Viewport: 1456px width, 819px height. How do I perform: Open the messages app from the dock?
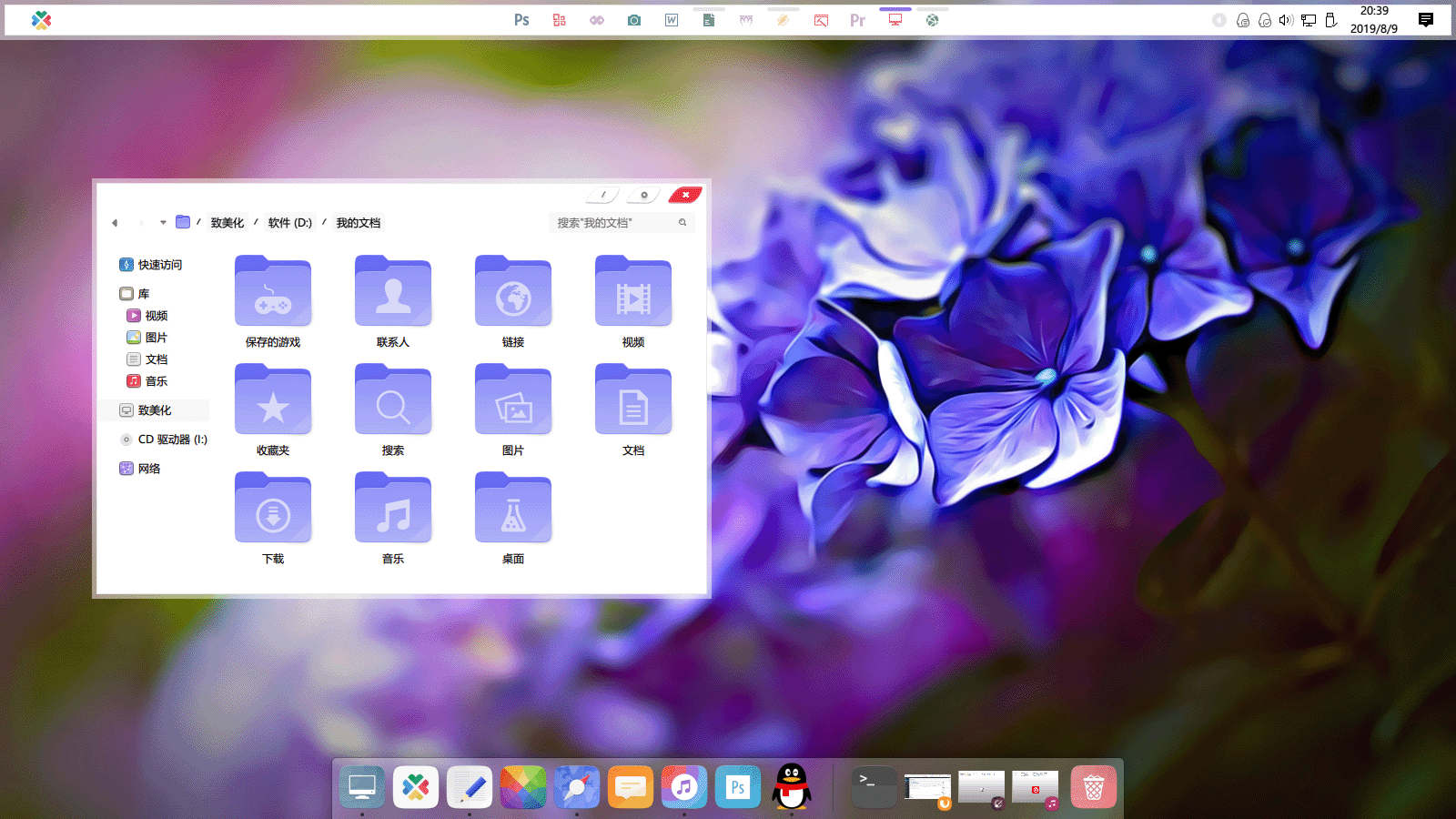point(630,786)
